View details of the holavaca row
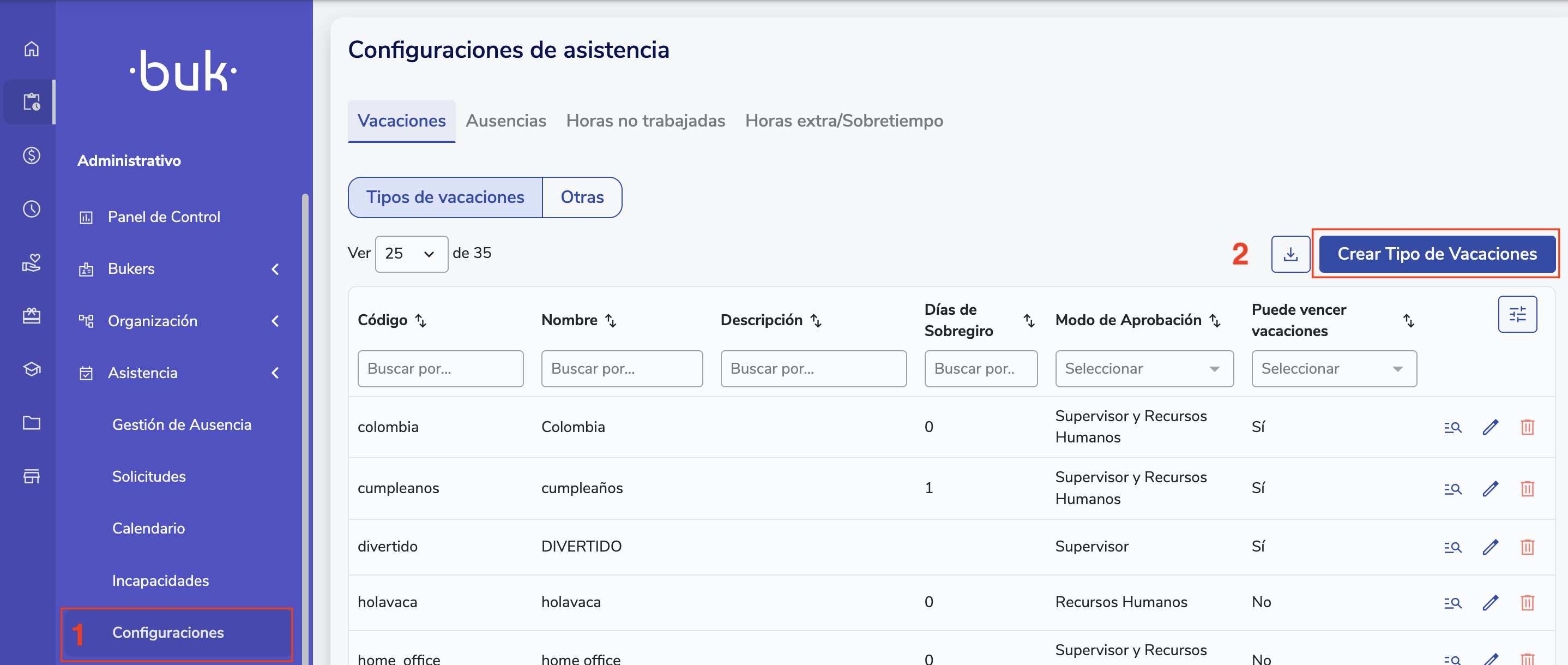Image resolution: width=1568 pixels, height=665 pixels. 1453,603
